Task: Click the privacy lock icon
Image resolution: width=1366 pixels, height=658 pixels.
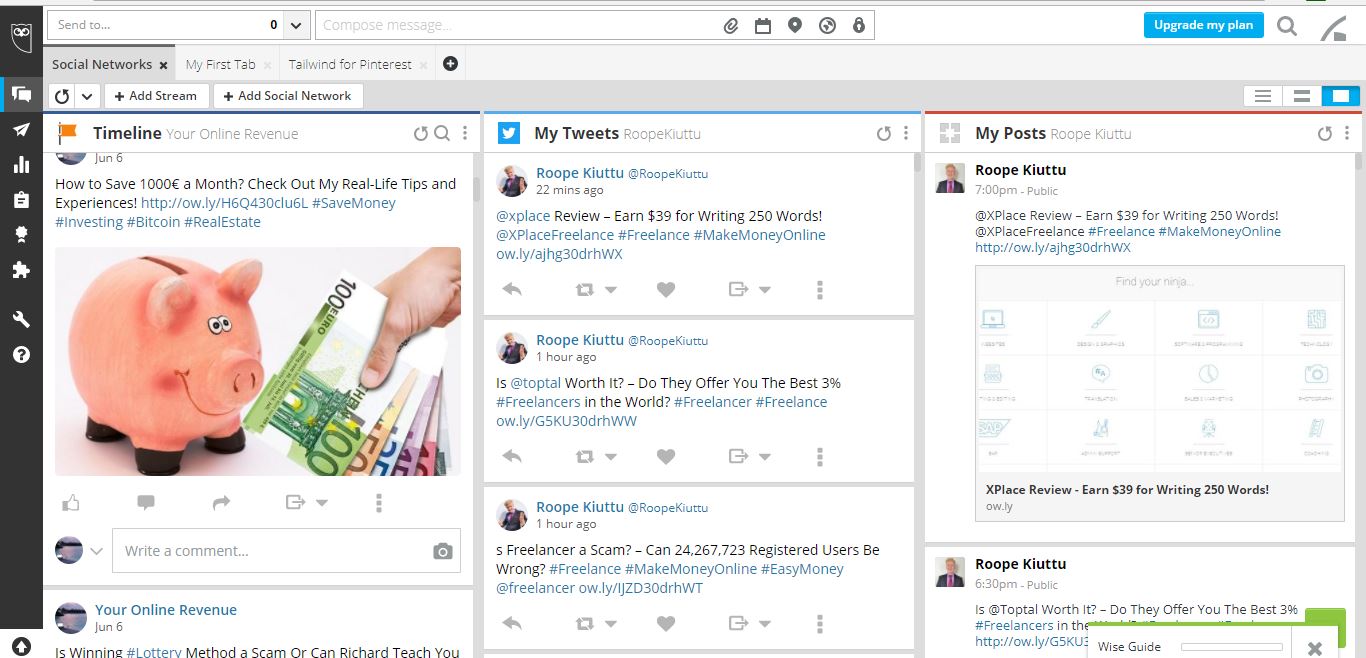Action: click(x=858, y=26)
